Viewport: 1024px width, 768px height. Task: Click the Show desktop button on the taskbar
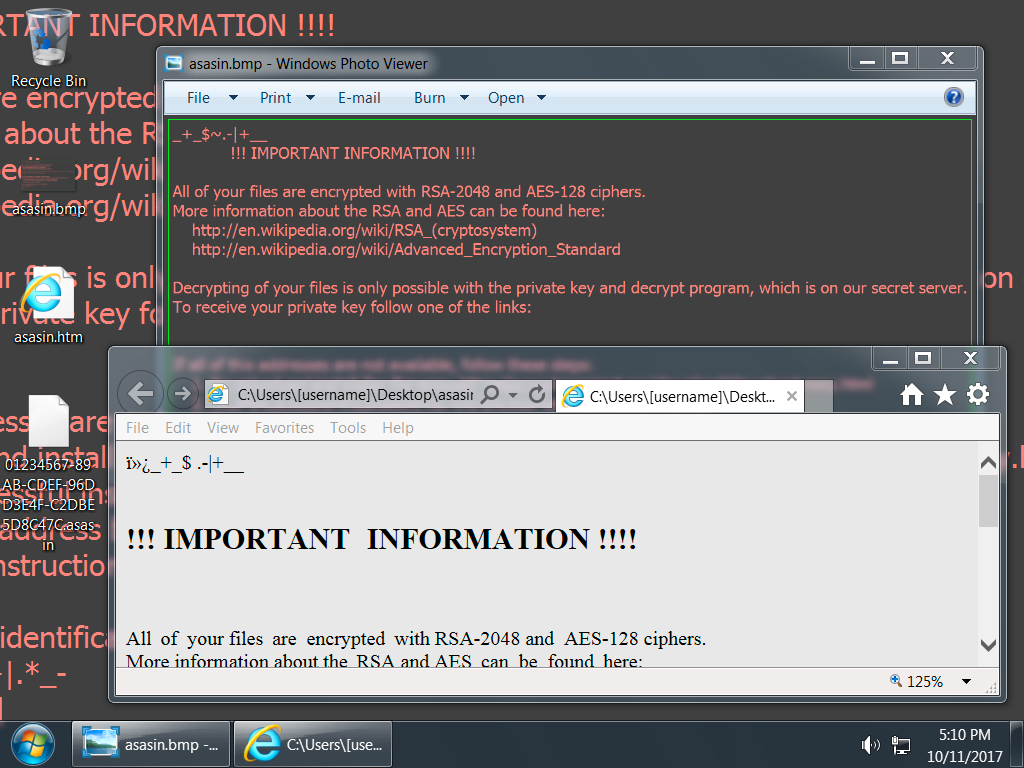click(1017, 744)
